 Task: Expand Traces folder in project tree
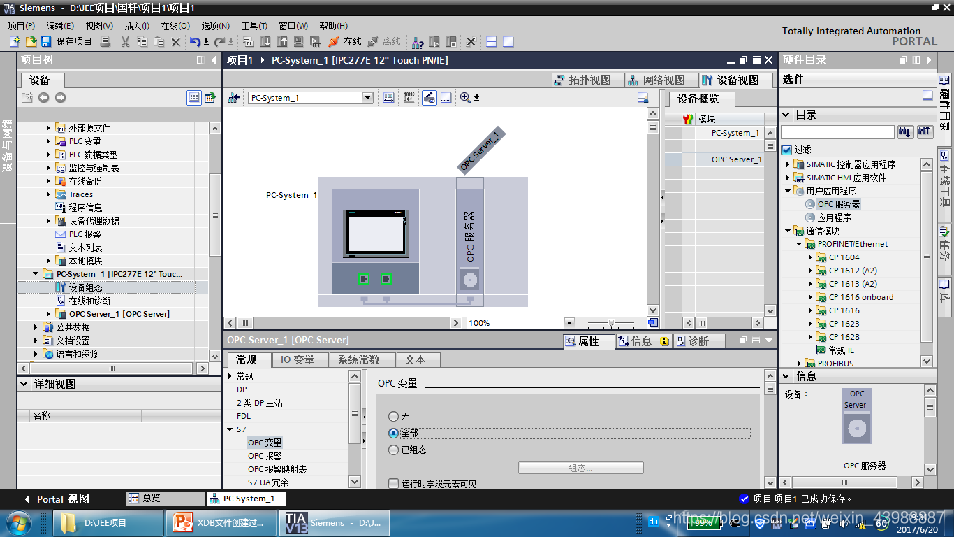point(49,194)
